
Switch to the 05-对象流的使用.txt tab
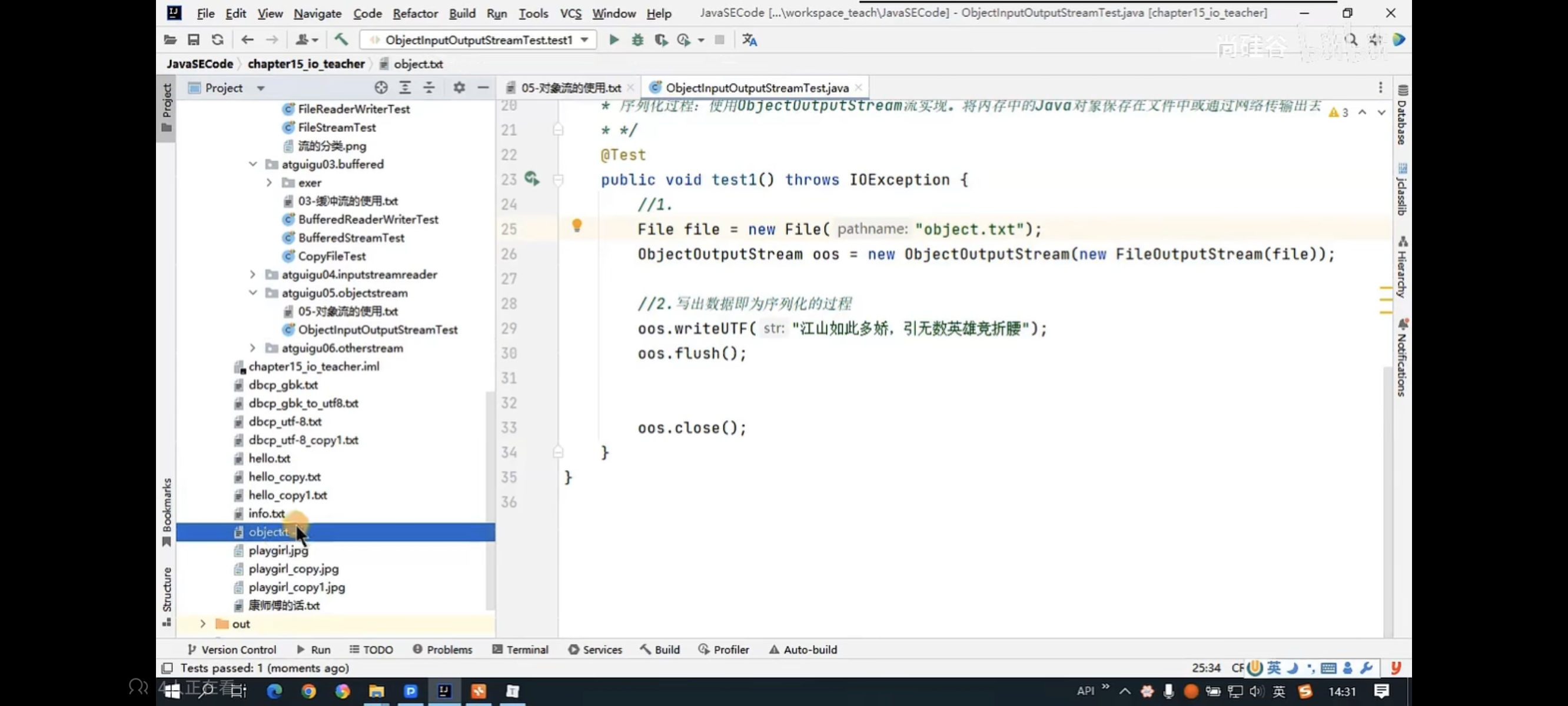coord(570,88)
